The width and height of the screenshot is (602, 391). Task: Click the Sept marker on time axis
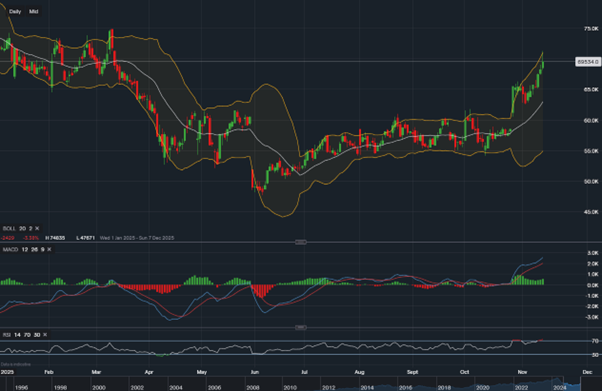click(x=412, y=372)
